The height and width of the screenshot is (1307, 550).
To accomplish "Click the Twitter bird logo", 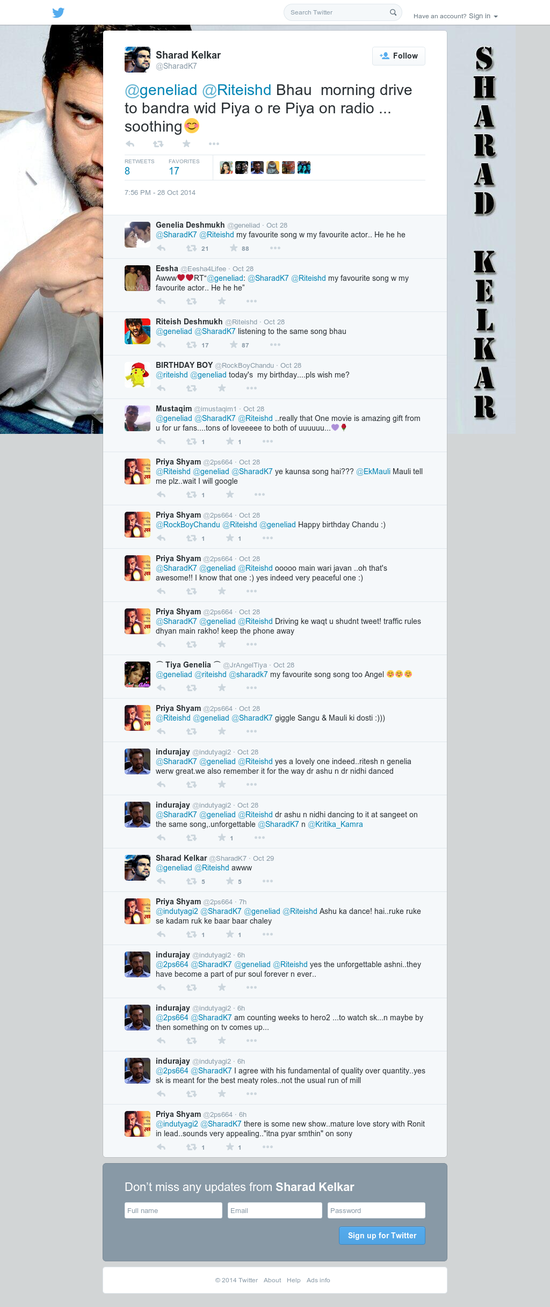I will coord(58,13).
